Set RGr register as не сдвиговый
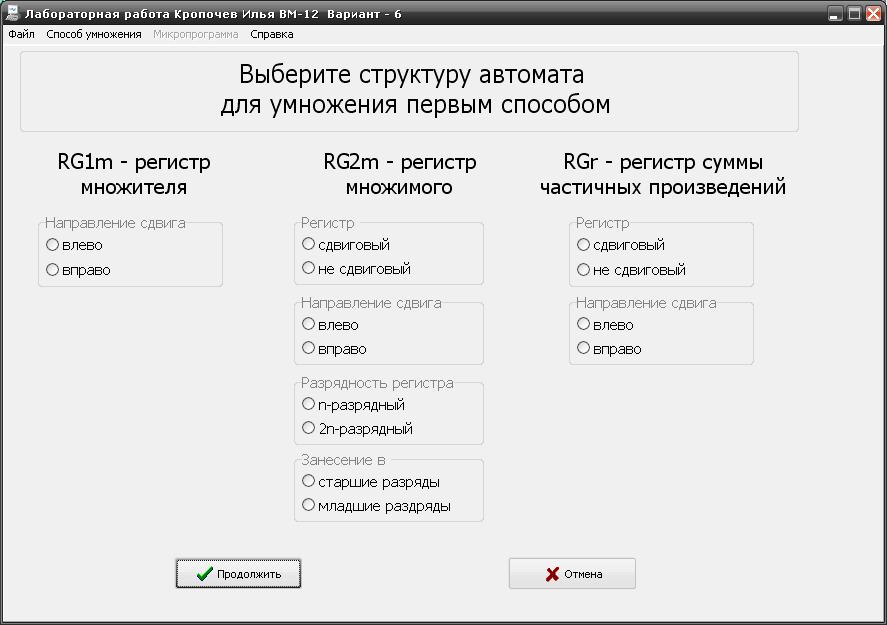This screenshot has width=887, height=625. pos(631,270)
